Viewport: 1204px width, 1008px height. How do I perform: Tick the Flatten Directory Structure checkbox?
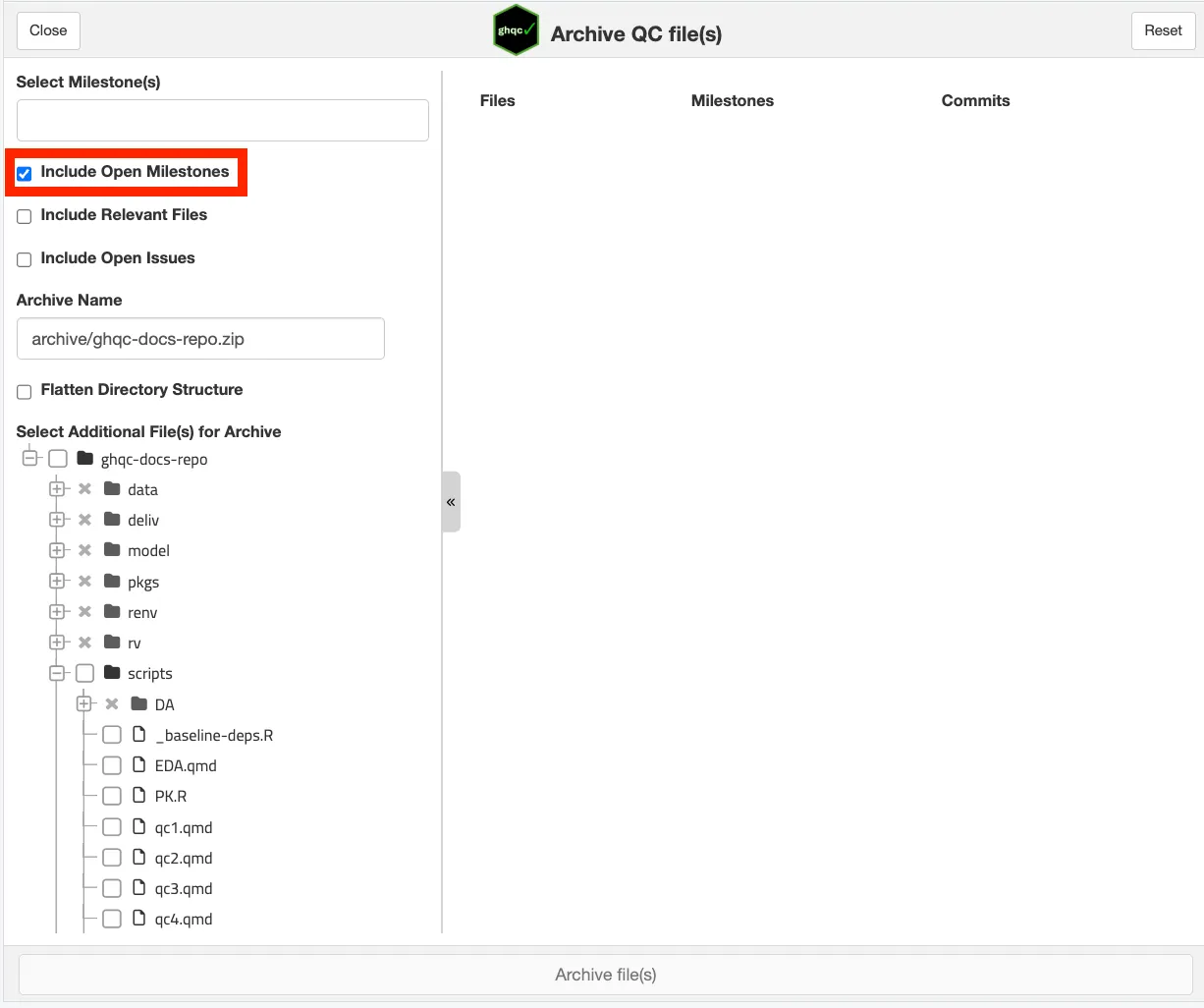(x=25, y=392)
